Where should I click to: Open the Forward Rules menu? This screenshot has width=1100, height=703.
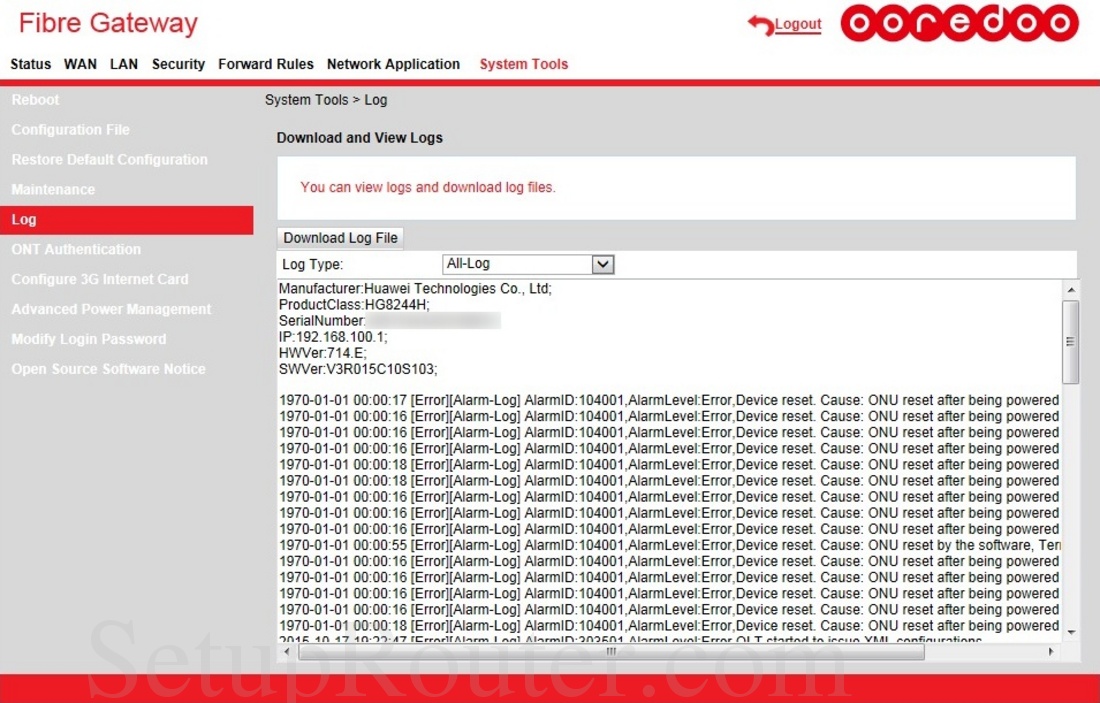point(265,64)
